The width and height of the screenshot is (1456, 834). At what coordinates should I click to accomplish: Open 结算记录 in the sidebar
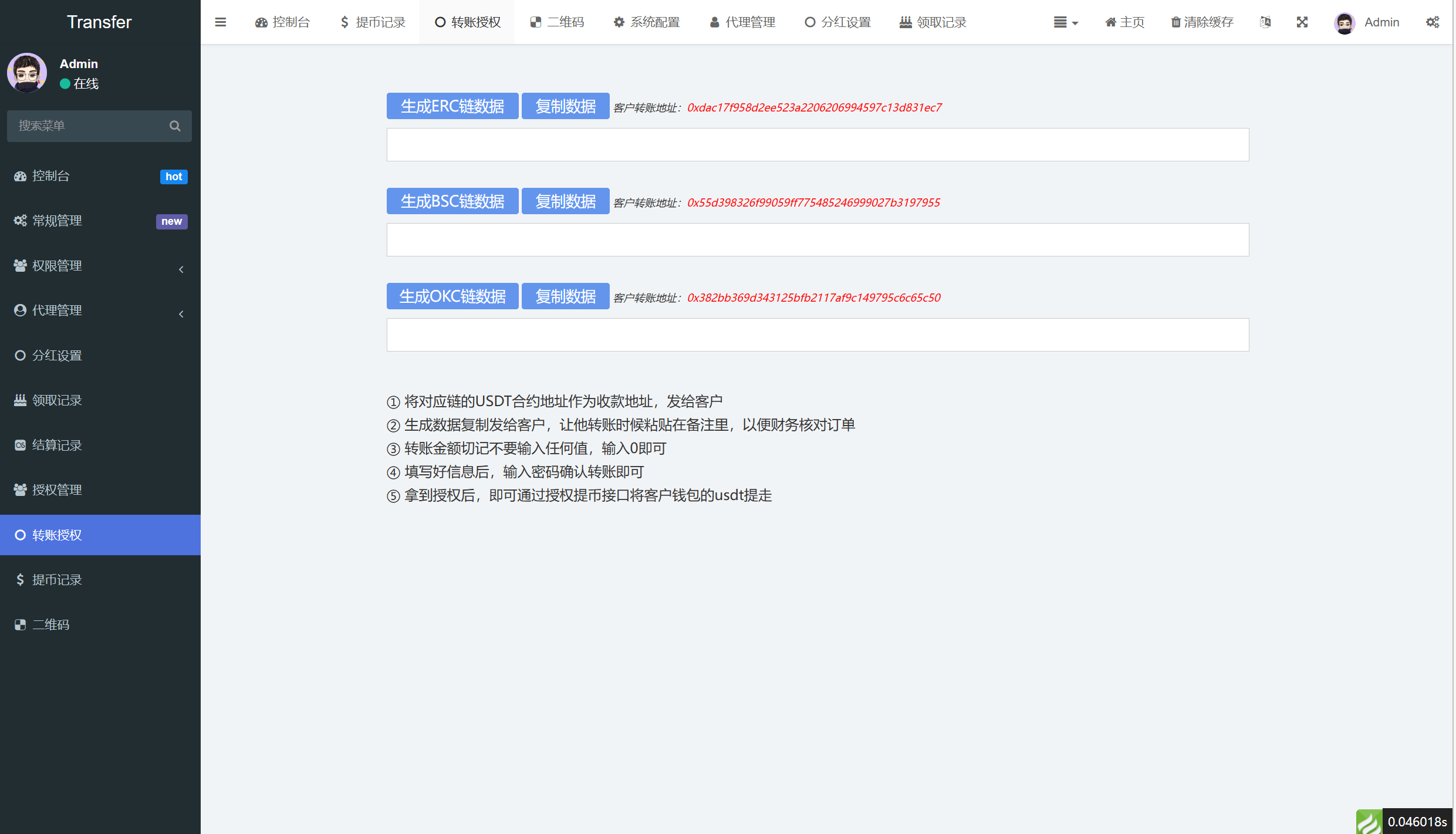[x=100, y=445]
